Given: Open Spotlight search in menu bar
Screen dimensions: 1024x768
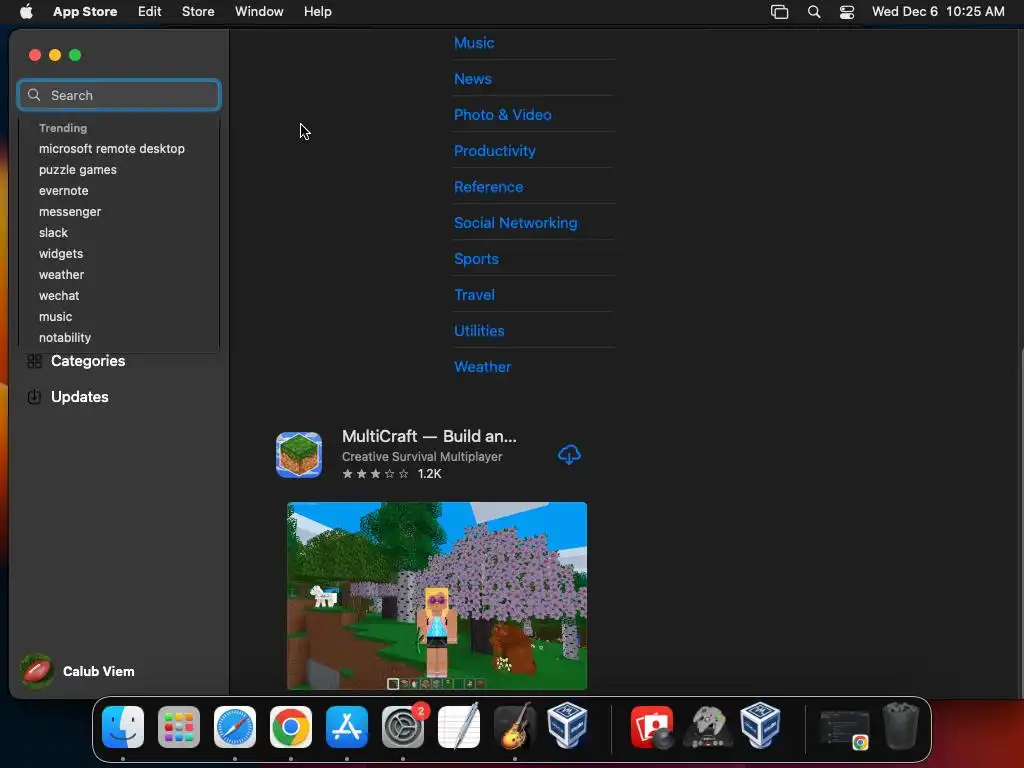Looking at the screenshot, I should click(814, 12).
